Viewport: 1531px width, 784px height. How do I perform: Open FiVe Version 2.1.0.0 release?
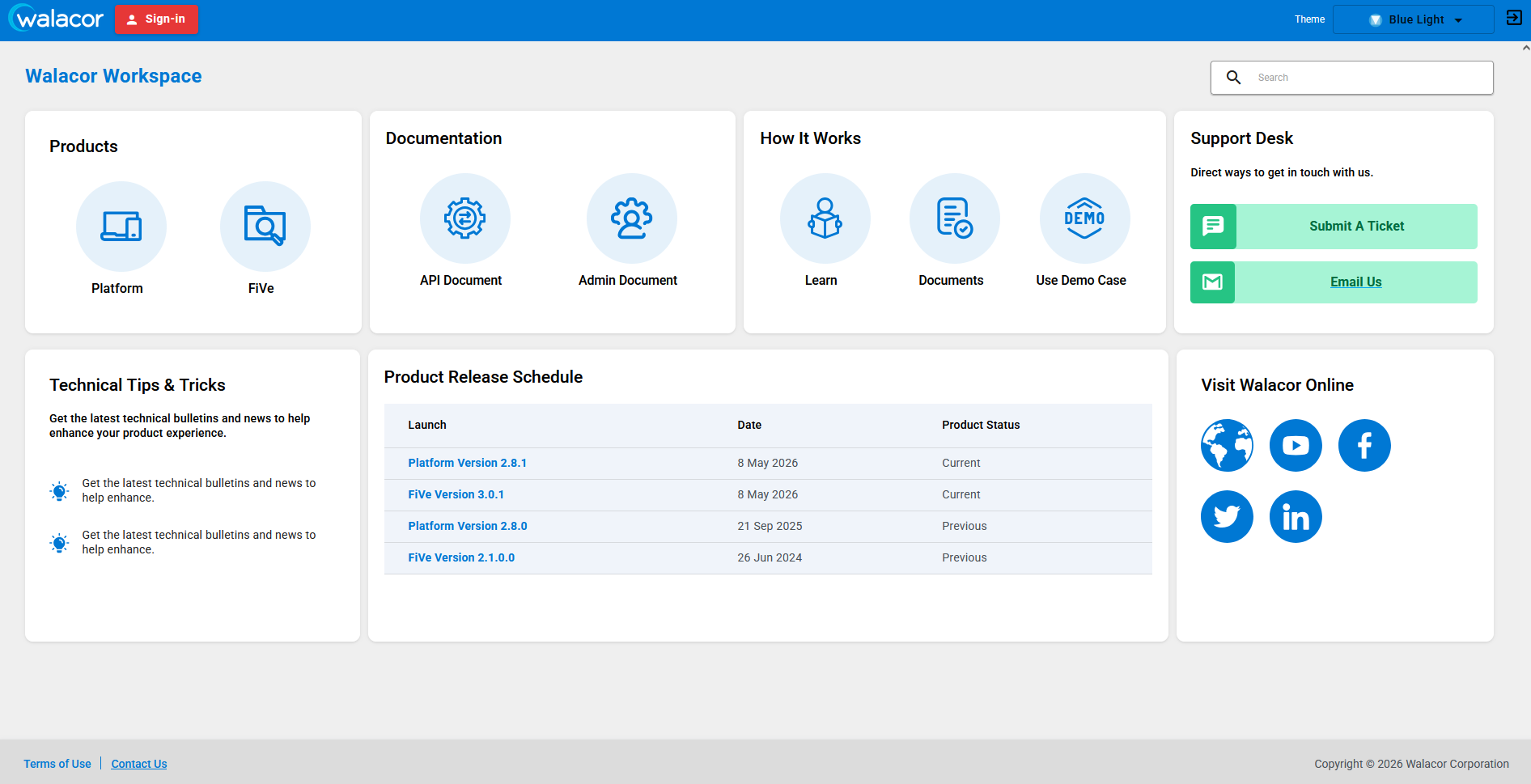(461, 558)
